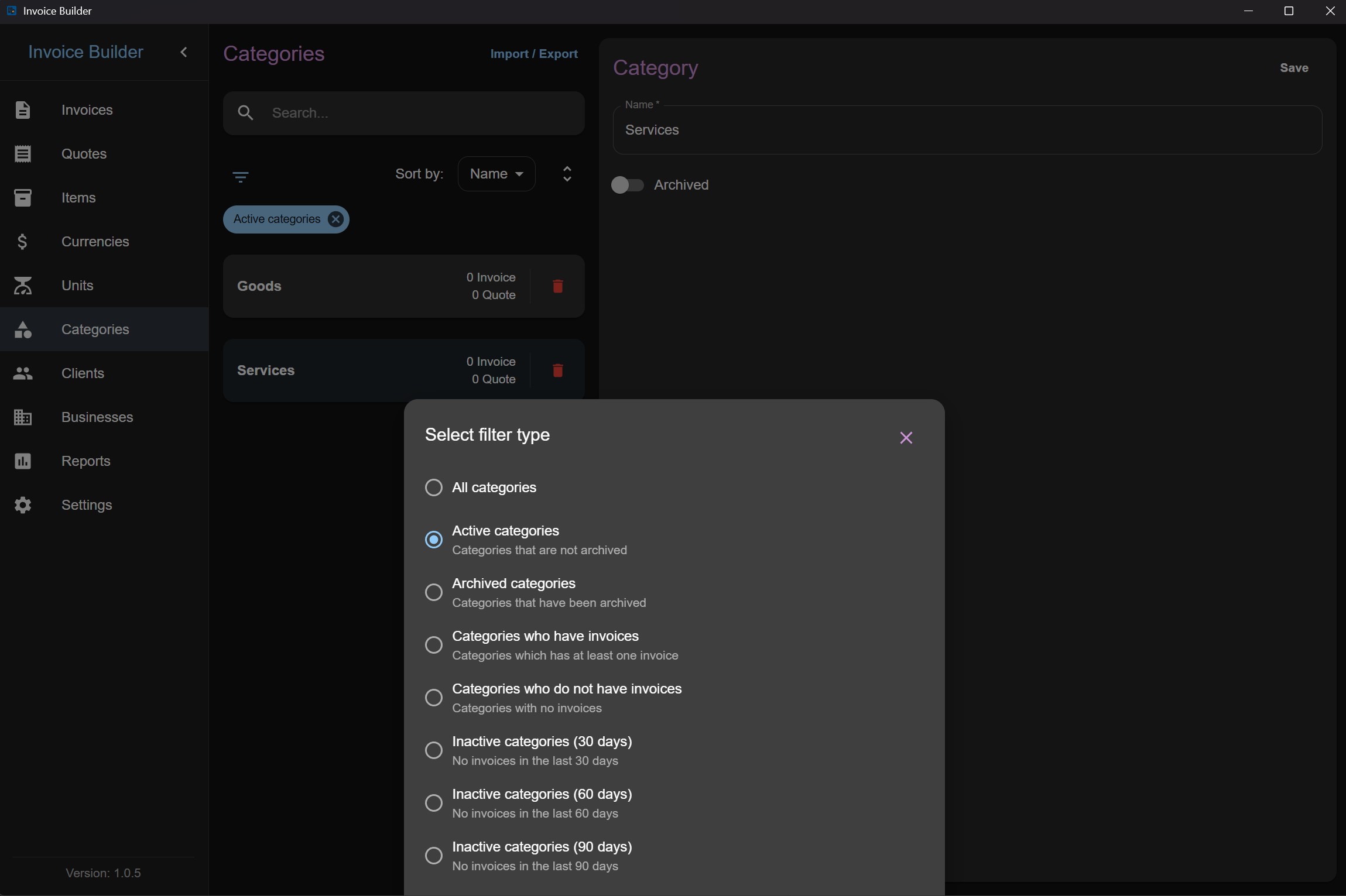1346x896 pixels.
Task: Select Inactive categories (60 days)
Action: (x=433, y=803)
